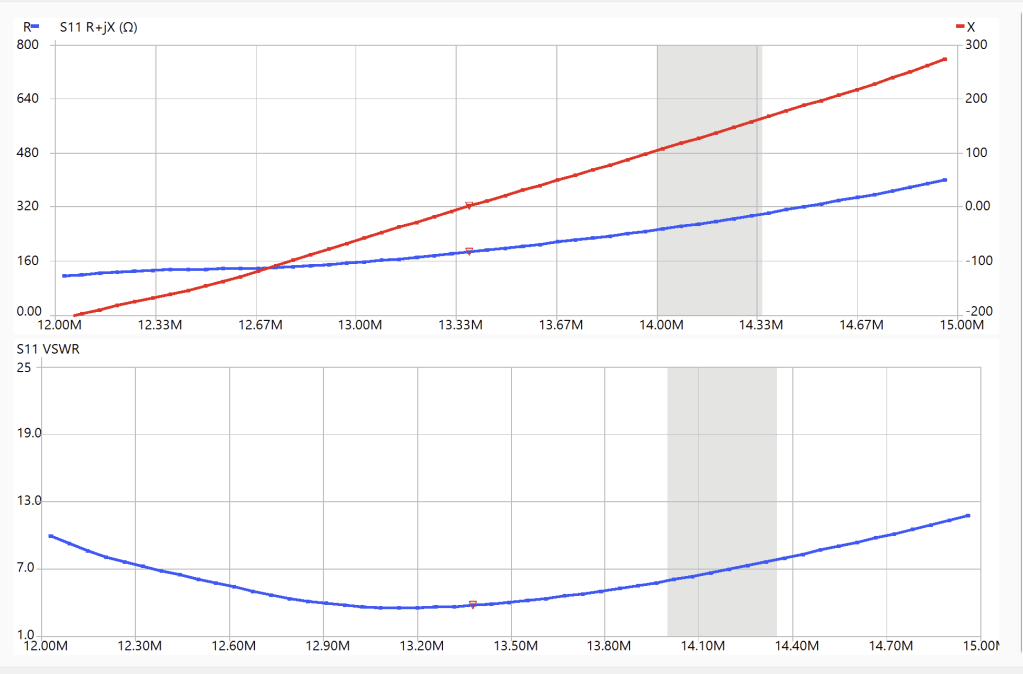The height and width of the screenshot is (674, 1023).
Task: Click the 14.00M label on upper frequency axis
Action: (661, 325)
